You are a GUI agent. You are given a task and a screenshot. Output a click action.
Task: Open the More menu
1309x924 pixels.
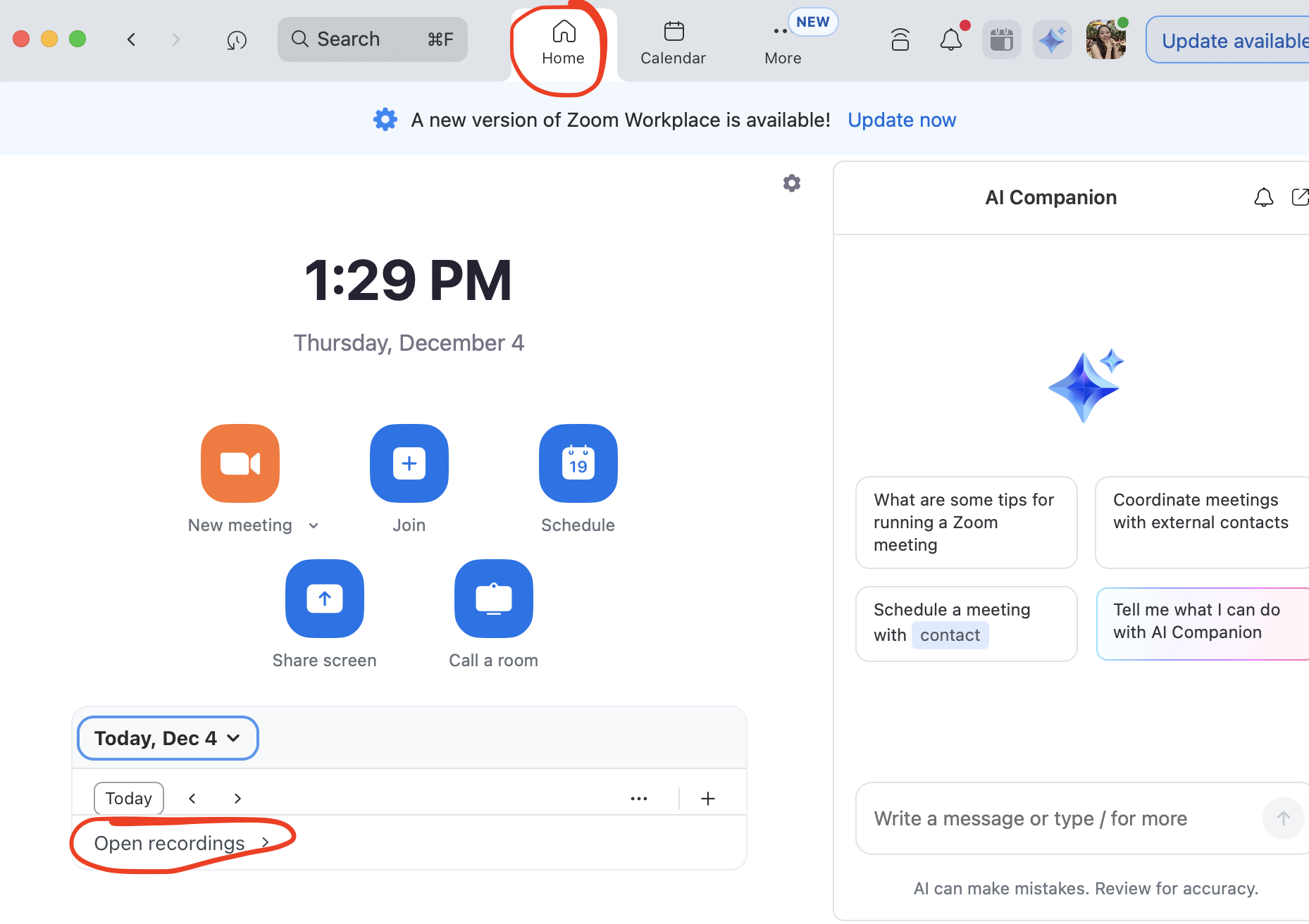point(783,44)
